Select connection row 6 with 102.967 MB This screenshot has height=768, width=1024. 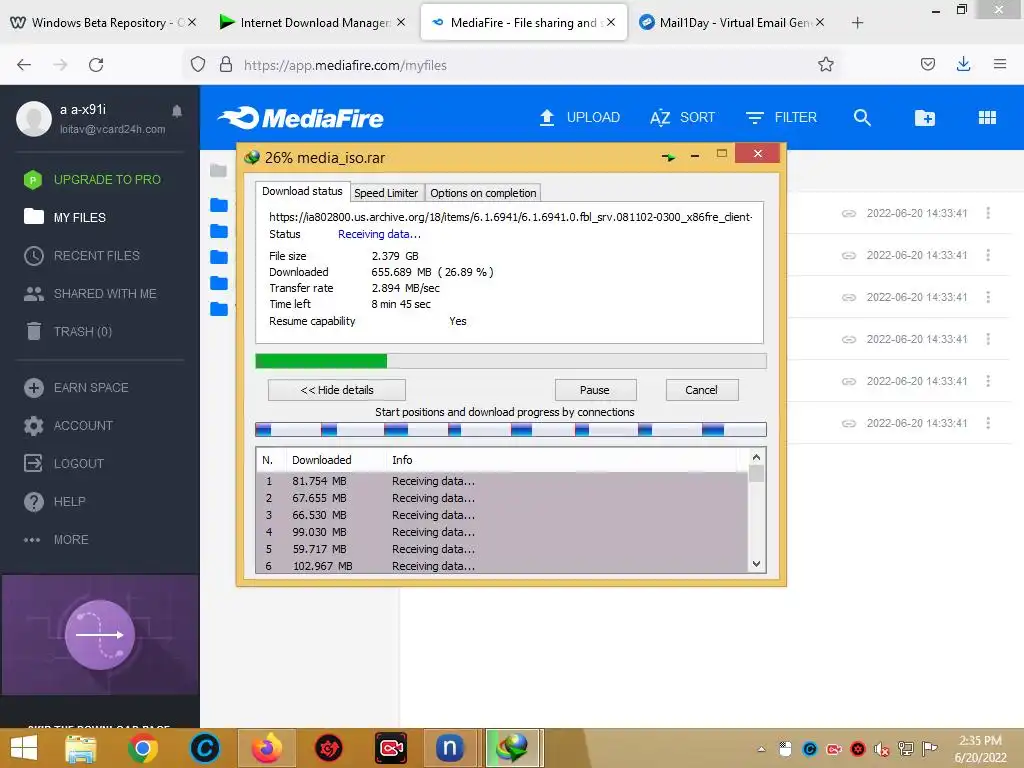(x=502, y=566)
